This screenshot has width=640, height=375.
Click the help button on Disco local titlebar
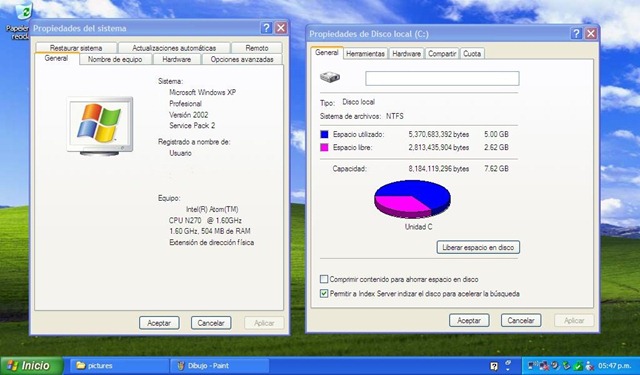pyautogui.click(x=576, y=33)
